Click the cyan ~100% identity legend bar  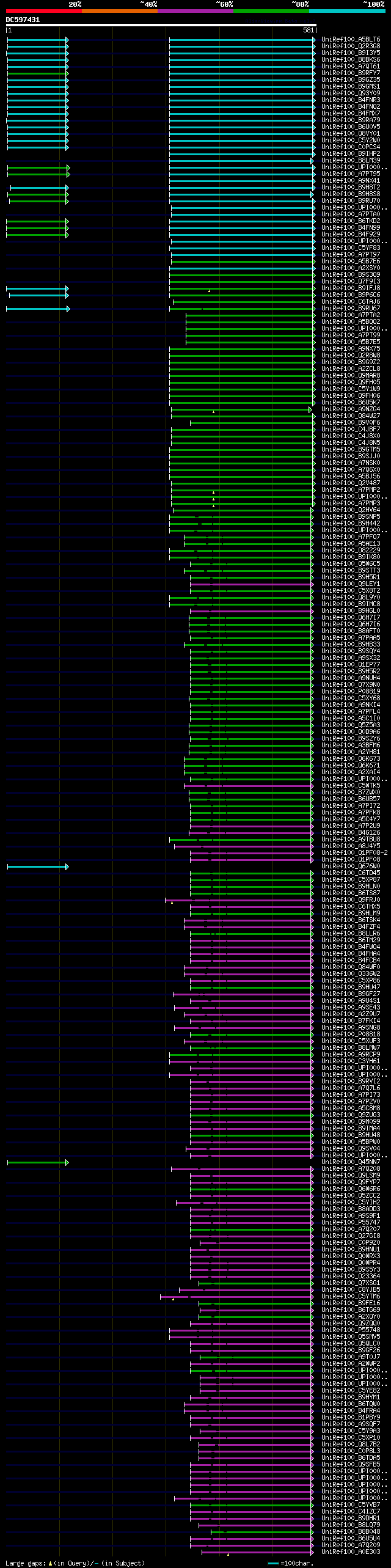coord(346,11)
